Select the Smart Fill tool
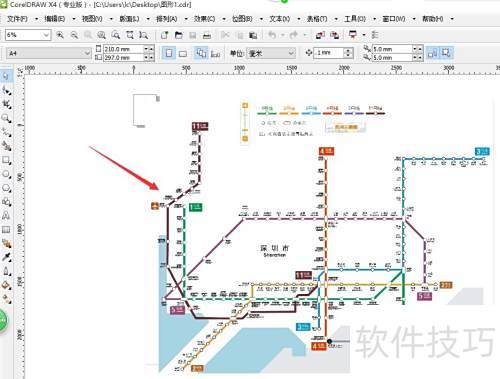This screenshot has height=379, width=500. point(6,146)
